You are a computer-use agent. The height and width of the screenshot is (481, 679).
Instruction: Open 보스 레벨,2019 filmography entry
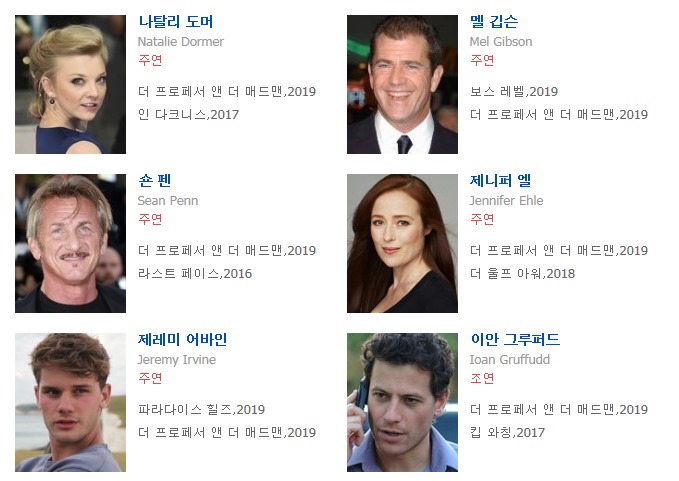[514, 92]
